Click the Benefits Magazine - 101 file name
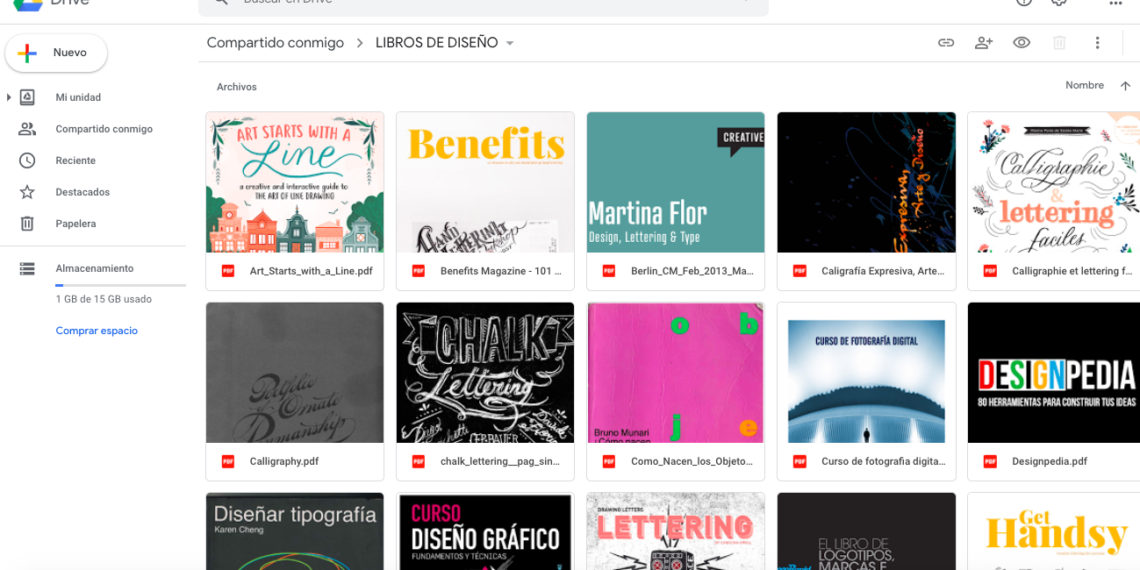The width and height of the screenshot is (1140, 570). pos(501,271)
